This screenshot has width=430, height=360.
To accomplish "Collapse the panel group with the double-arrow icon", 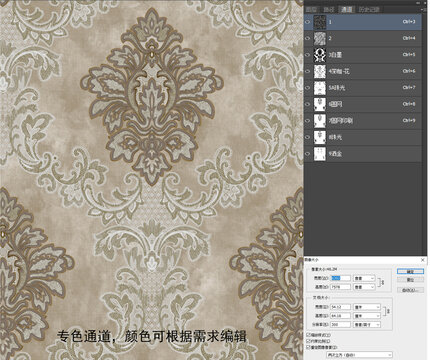I will pos(418,3).
